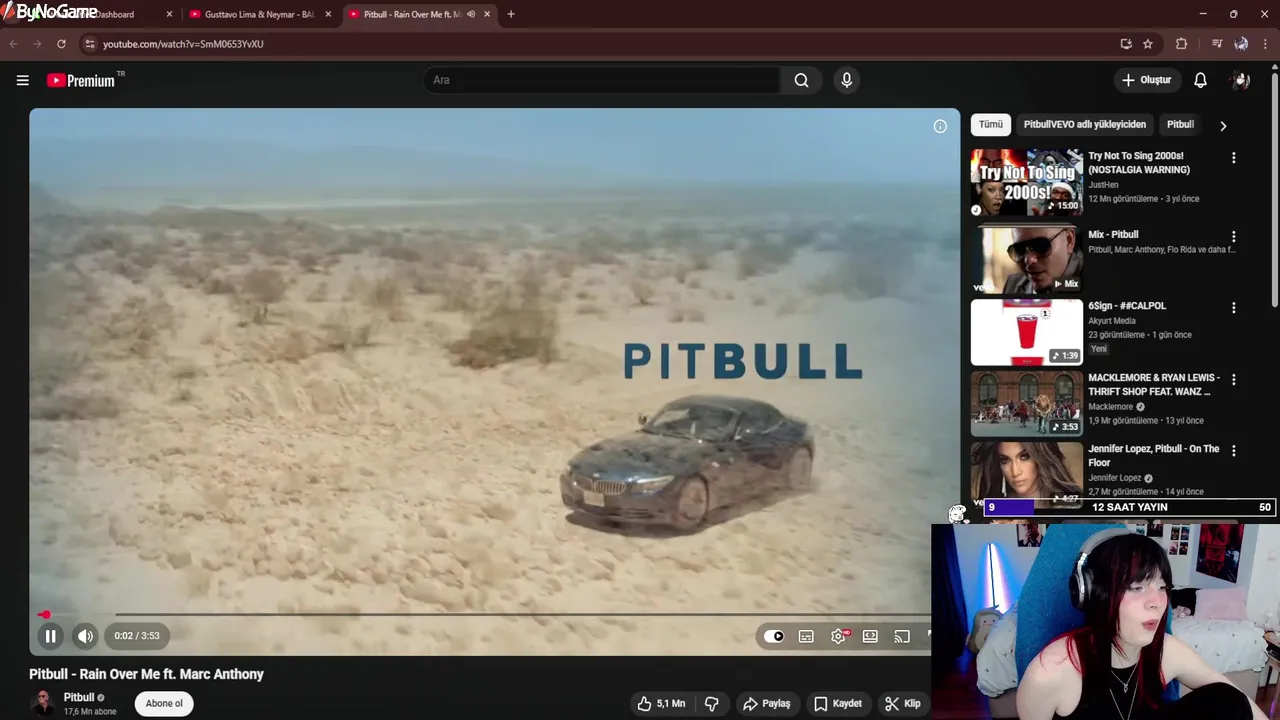
Task: Open the YouTube hamburger guide menu
Action: (22, 80)
